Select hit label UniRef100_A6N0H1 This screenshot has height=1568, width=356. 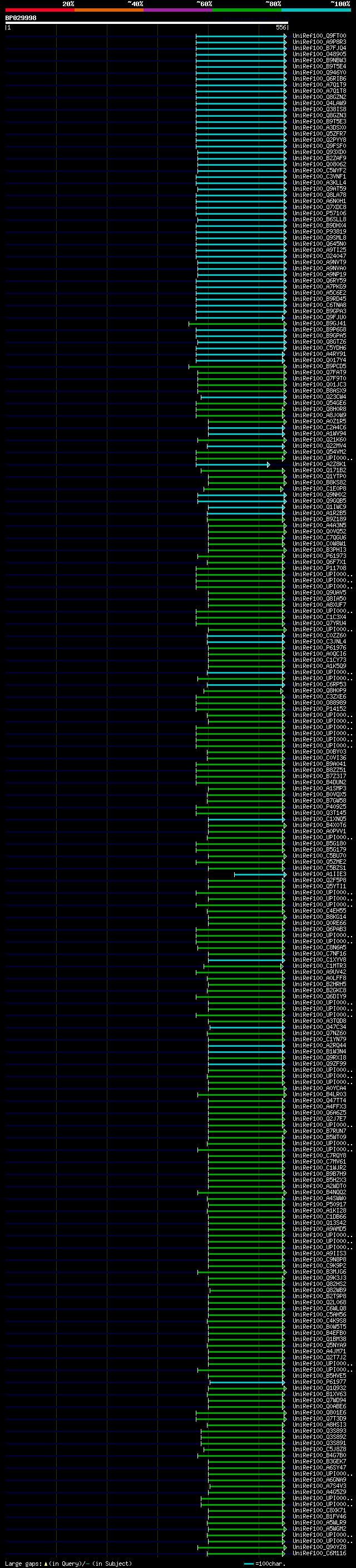coord(319,201)
